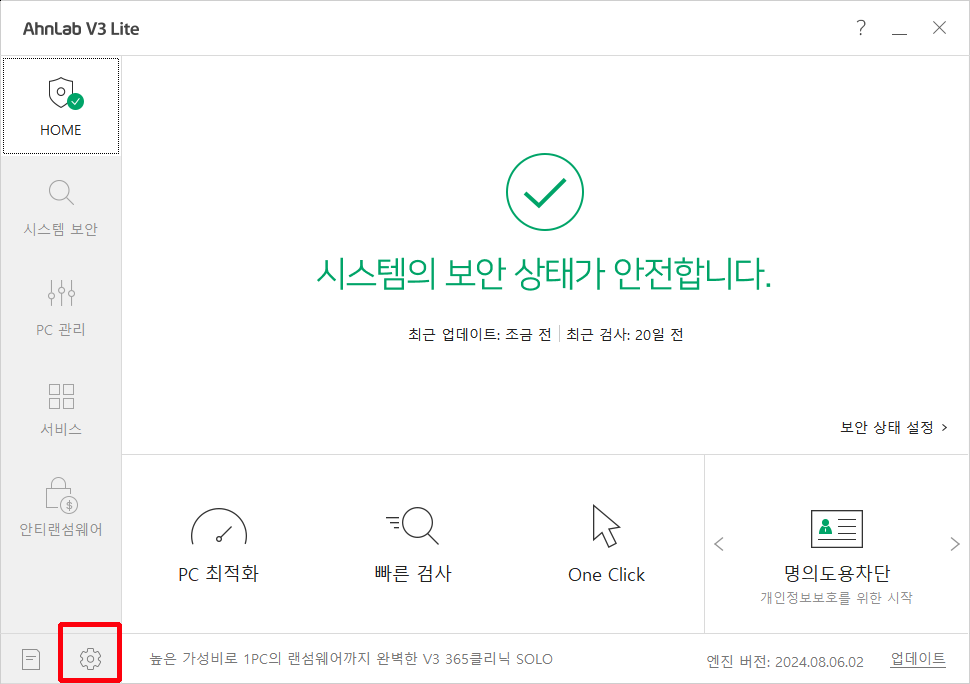Screen dimensions: 970x684
Task: Close the AhnLab V3 Lite window
Action: (939, 28)
